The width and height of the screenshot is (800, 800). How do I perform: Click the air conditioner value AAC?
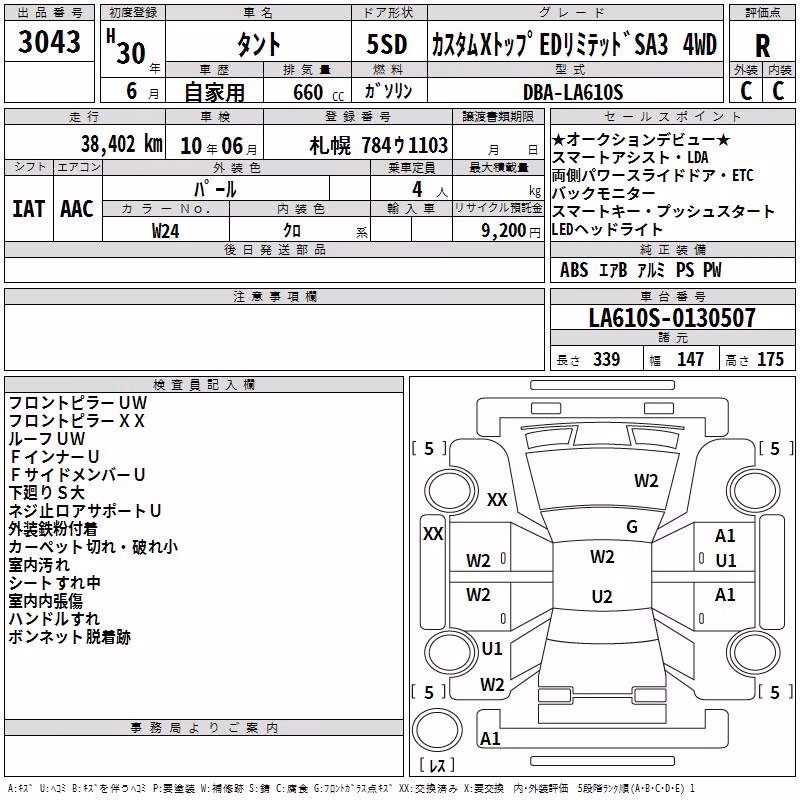pos(77,209)
